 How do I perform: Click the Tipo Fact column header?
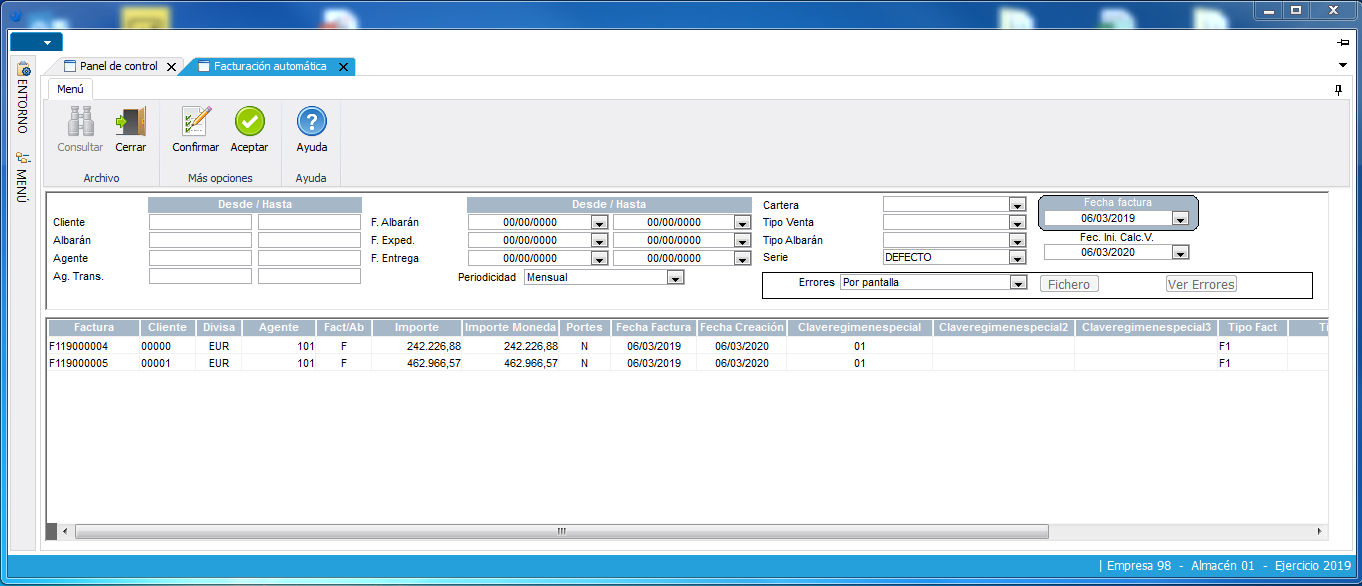pos(1252,328)
